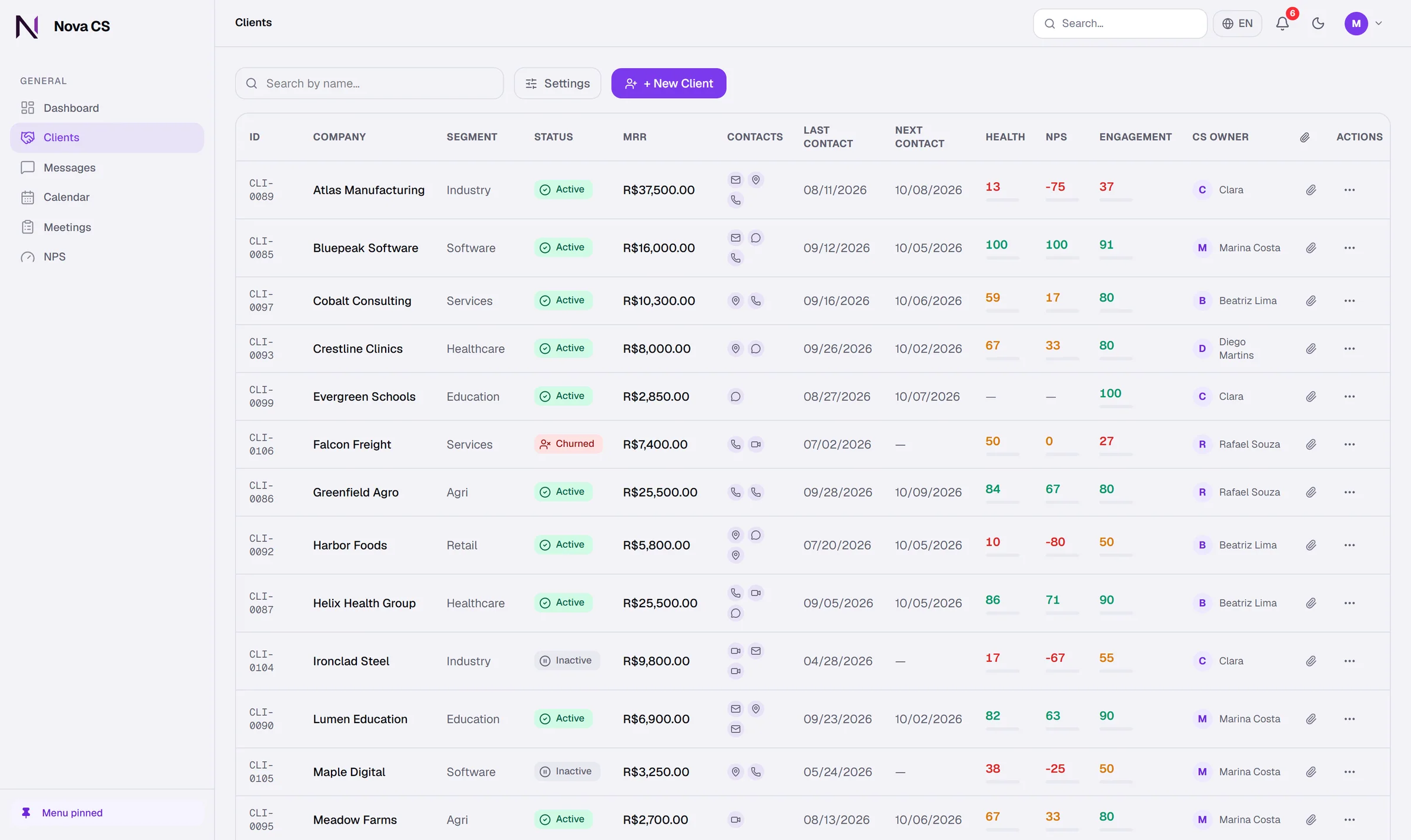Image resolution: width=1411 pixels, height=840 pixels.
Task: Click Inactive status badge for Ironclad Steel
Action: pyautogui.click(x=567, y=661)
